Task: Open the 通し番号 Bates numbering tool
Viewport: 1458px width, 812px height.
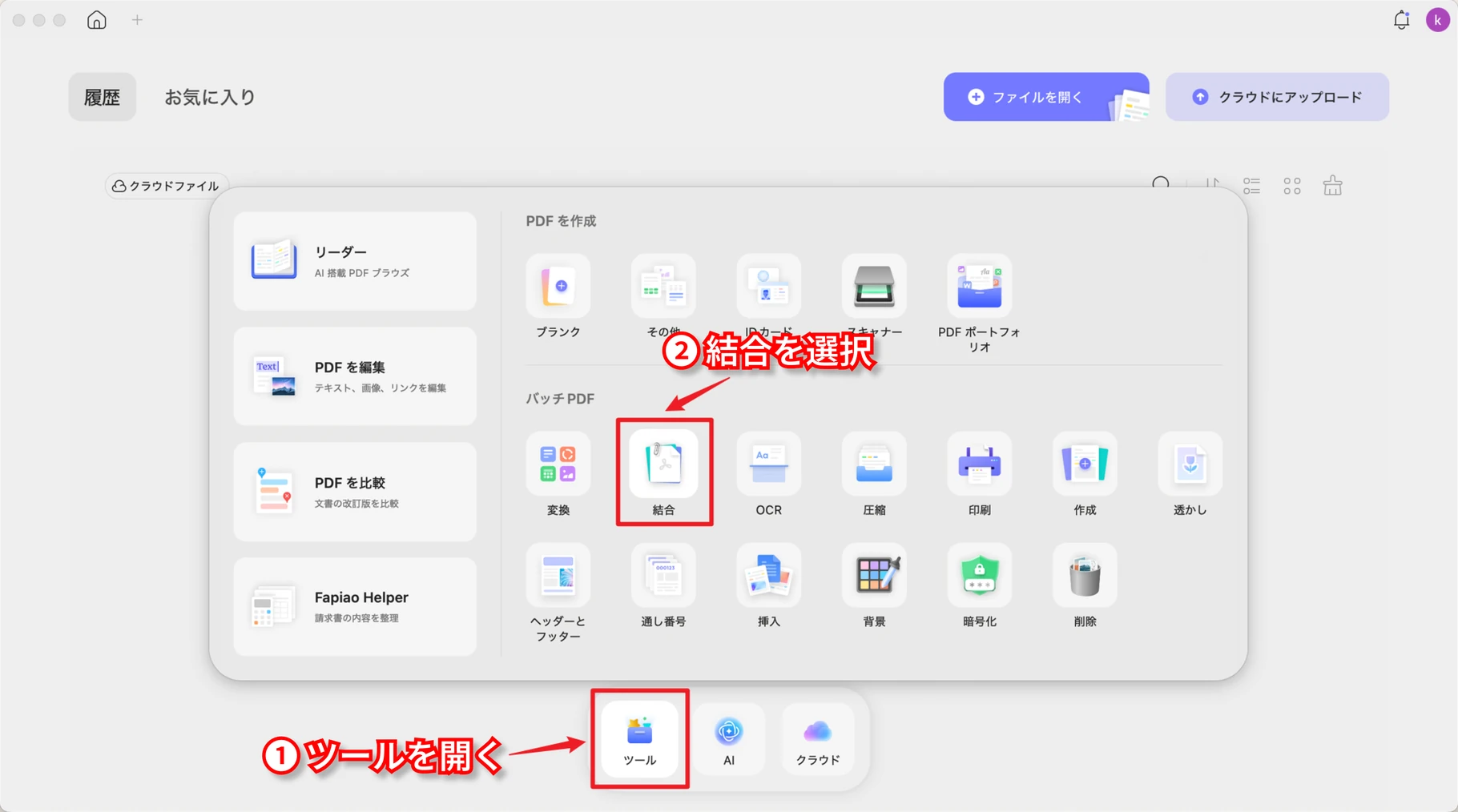Action: [663, 575]
